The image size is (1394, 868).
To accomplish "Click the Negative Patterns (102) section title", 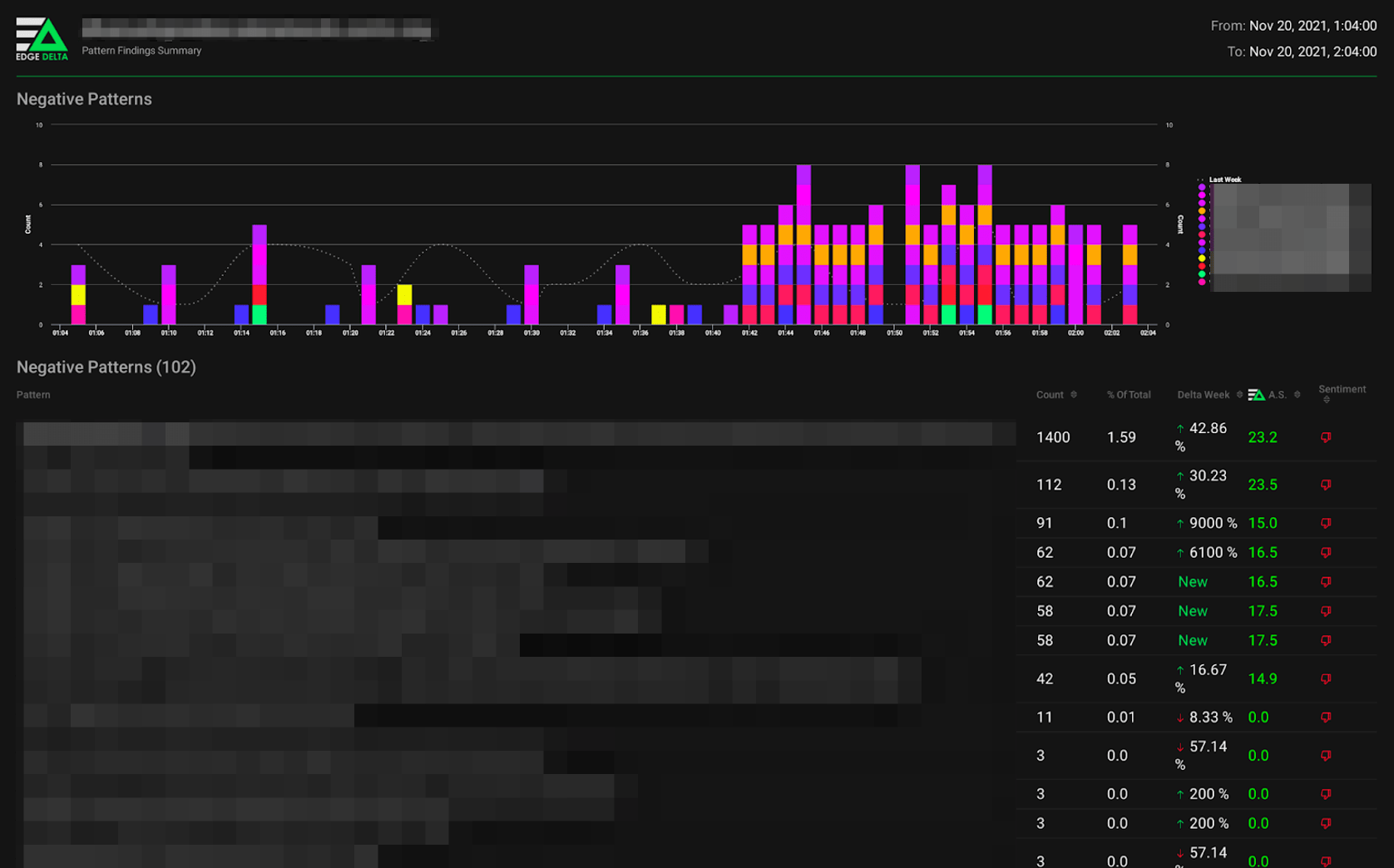I will [x=106, y=367].
